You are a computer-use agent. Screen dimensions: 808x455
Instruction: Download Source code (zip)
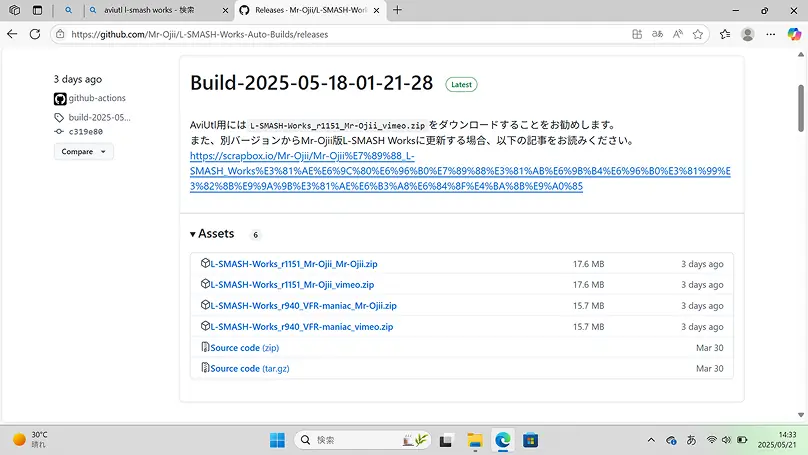pos(245,348)
